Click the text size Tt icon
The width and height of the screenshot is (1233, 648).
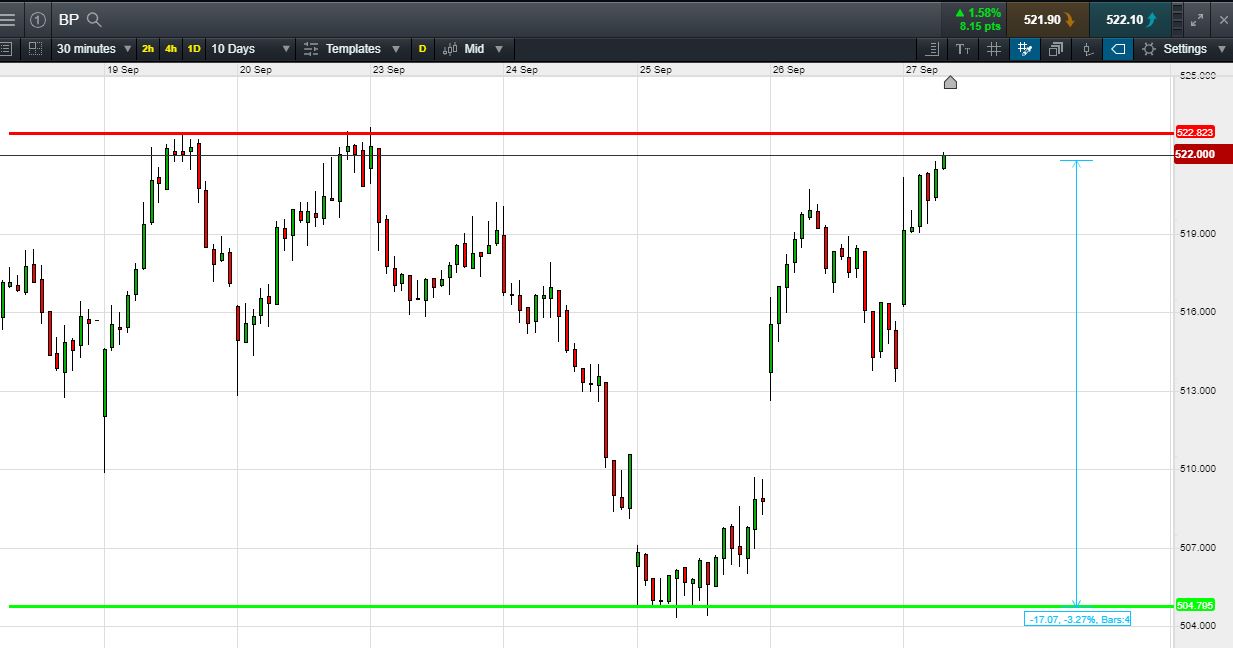(963, 48)
